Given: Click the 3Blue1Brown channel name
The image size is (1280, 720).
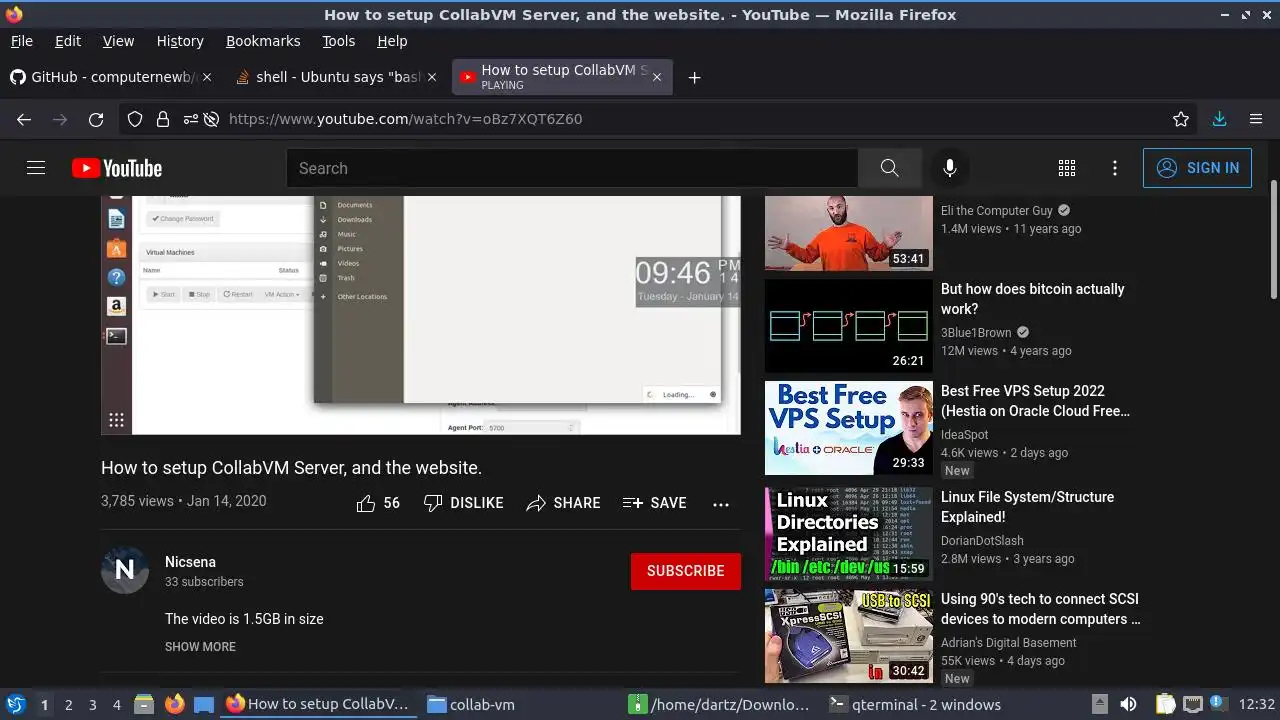Looking at the screenshot, I should 976,333.
